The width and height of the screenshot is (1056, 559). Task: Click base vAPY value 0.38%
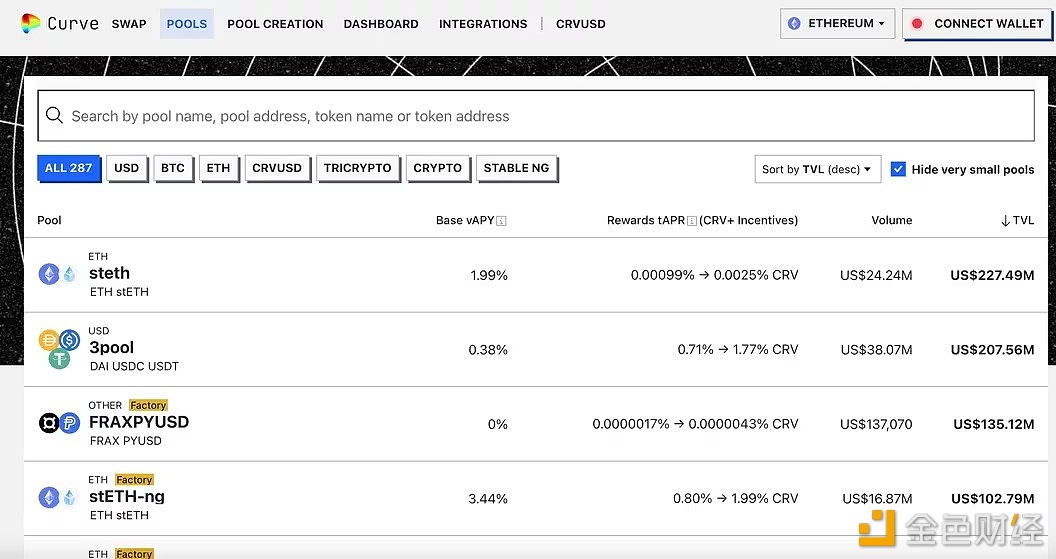(x=488, y=350)
